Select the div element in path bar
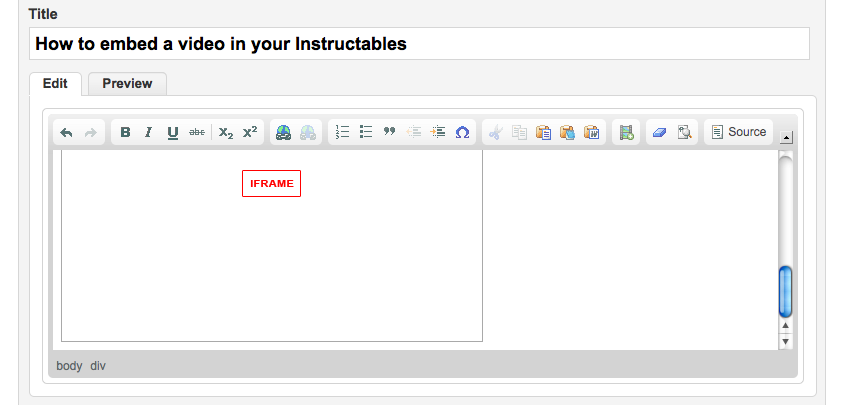Image resolution: width=844 pixels, height=405 pixels. (98, 366)
